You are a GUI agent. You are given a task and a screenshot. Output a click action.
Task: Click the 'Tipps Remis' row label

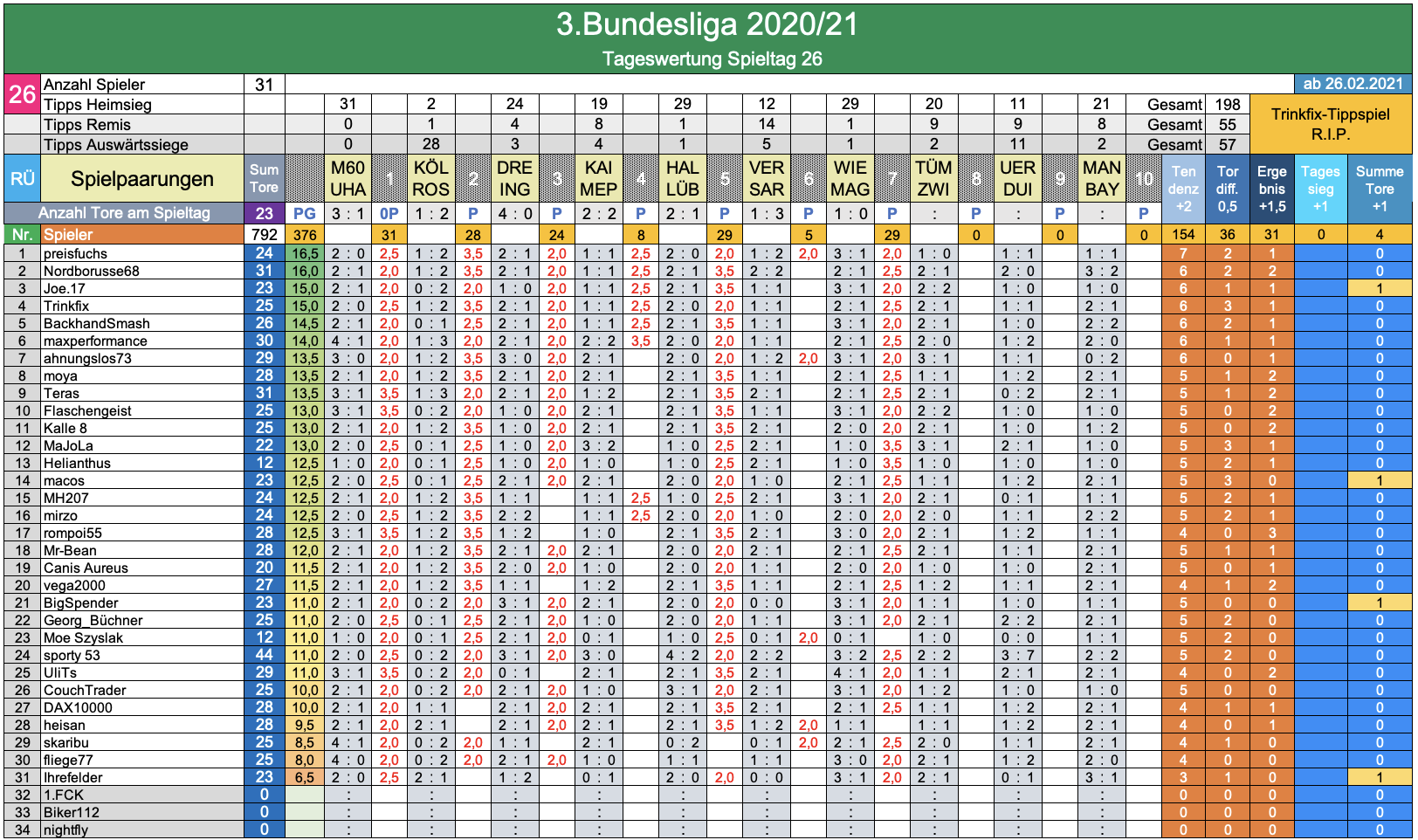click(142, 125)
